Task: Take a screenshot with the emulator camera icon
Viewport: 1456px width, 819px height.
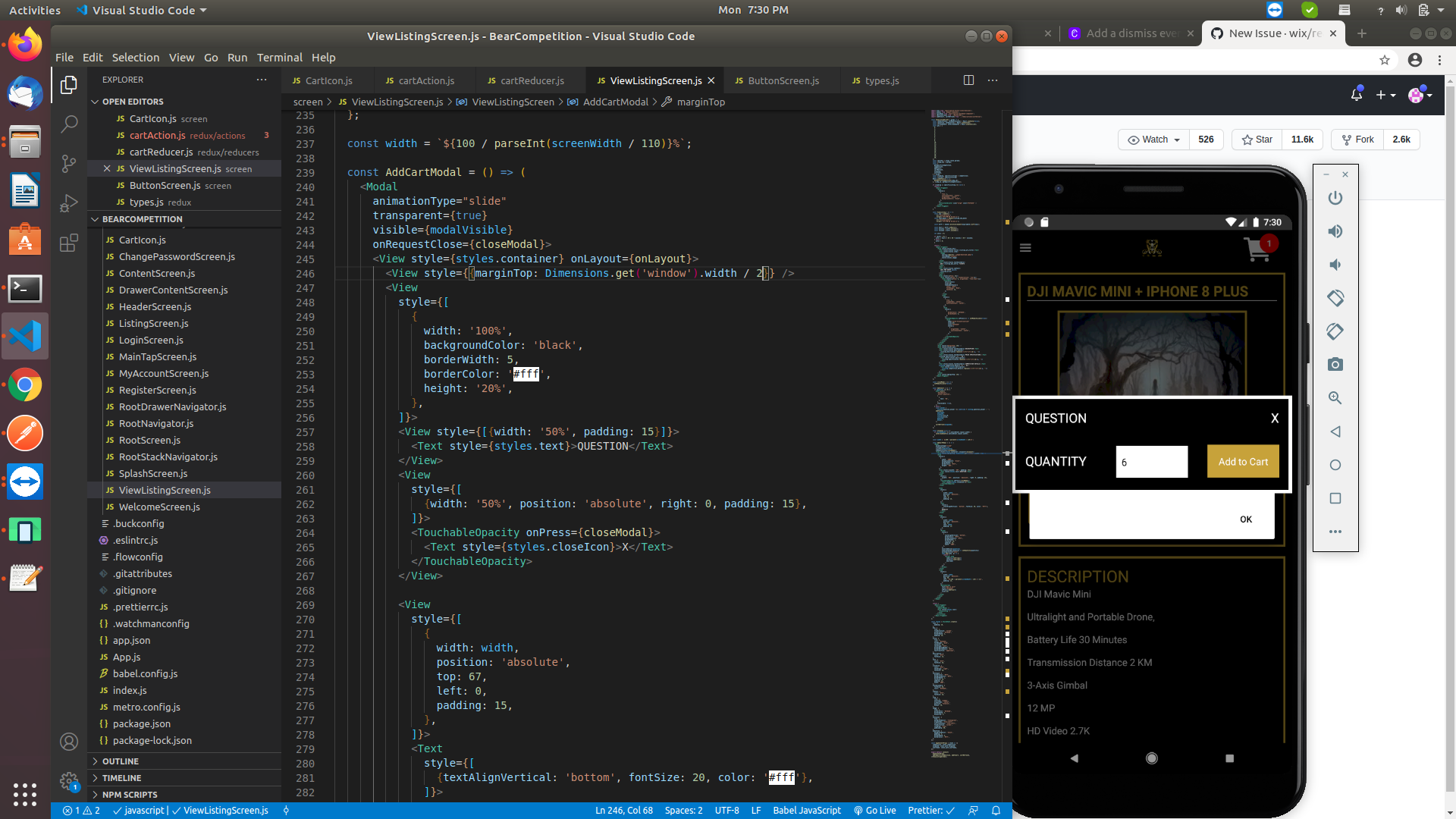Action: (x=1335, y=364)
